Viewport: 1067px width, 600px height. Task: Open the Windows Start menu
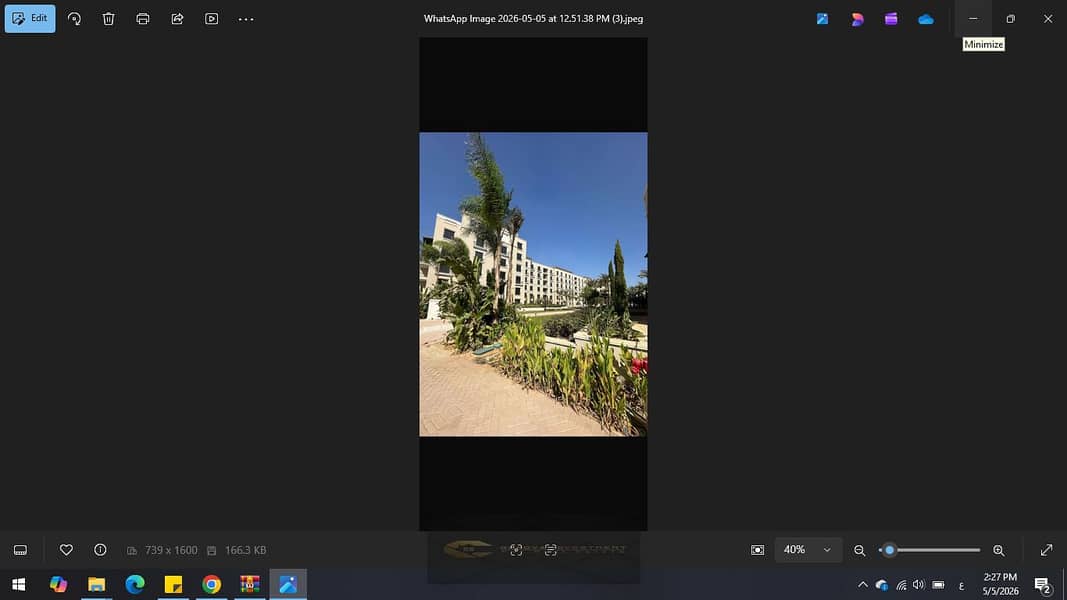18,584
